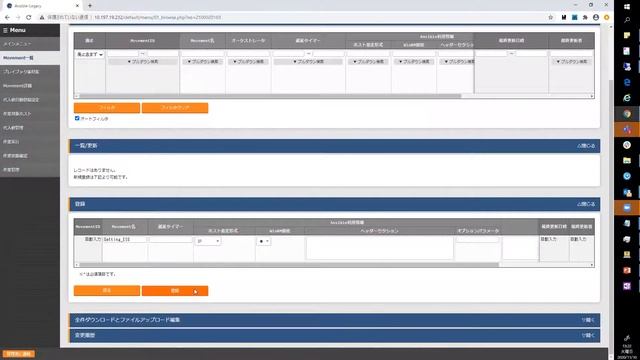Collapse the 一覧/更新 section via 閉じる

(x=586, y=146)
